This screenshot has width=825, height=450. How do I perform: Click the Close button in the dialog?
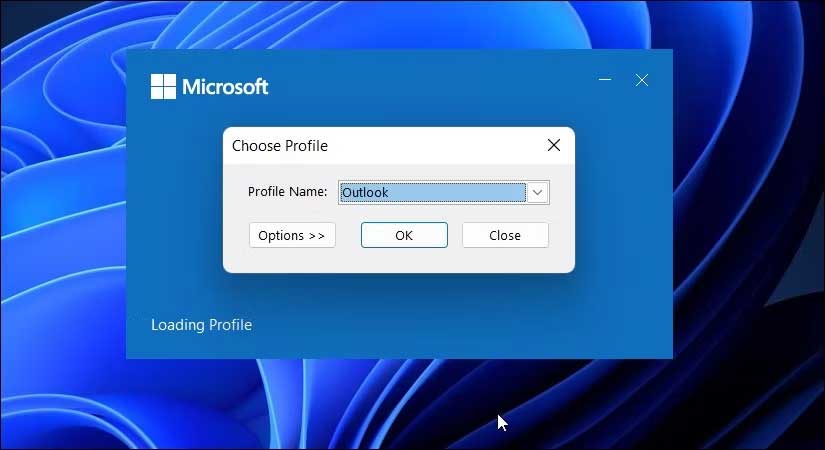coord(505,235)
